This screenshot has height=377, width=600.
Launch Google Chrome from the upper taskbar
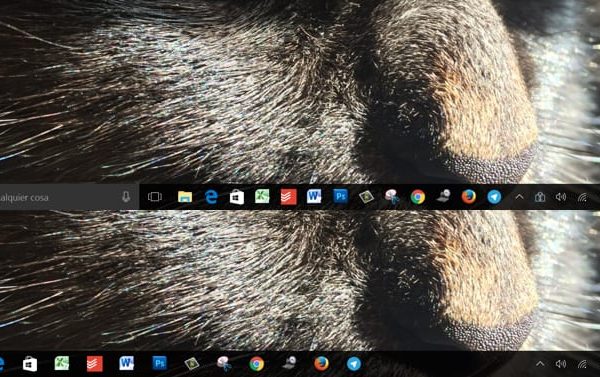tap(418, 197)
